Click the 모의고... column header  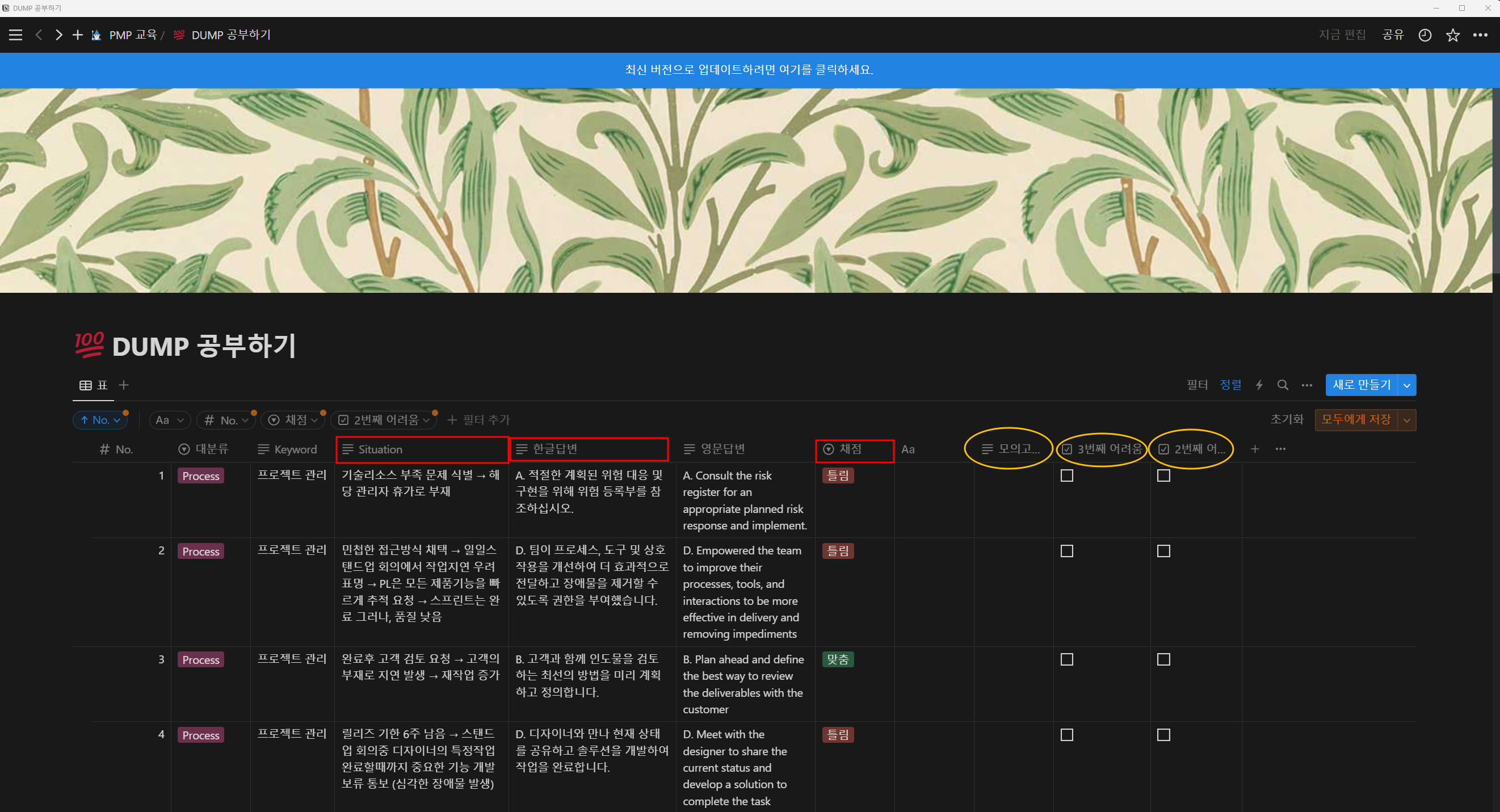(1014, 449)
